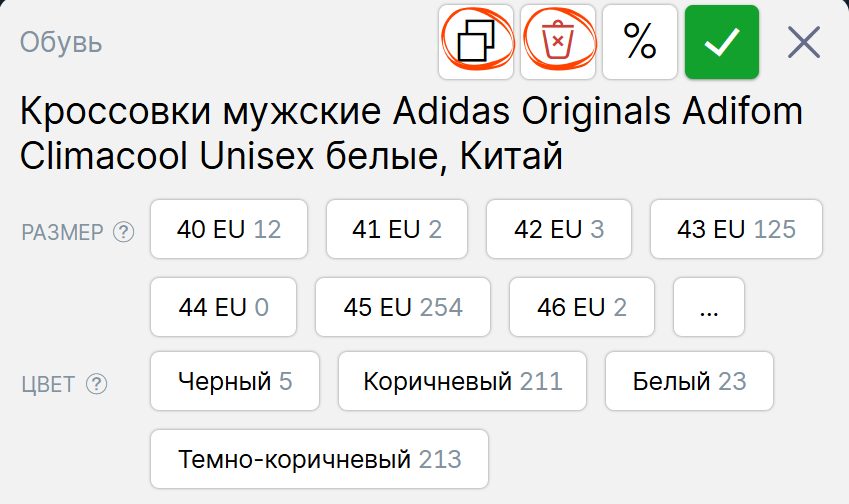
Task: Expand more sizes with ellipsis button
Action: (x=709, y=307)
